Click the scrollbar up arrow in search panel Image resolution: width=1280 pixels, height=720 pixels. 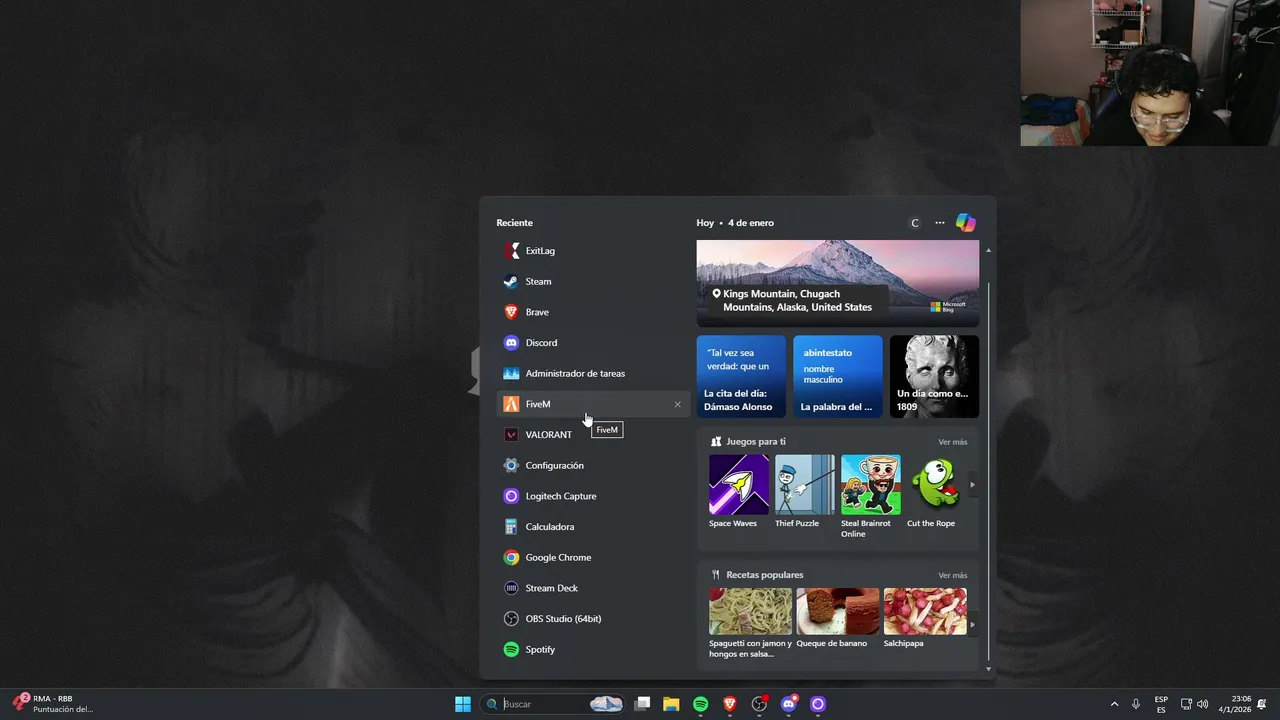coord(988,250)
